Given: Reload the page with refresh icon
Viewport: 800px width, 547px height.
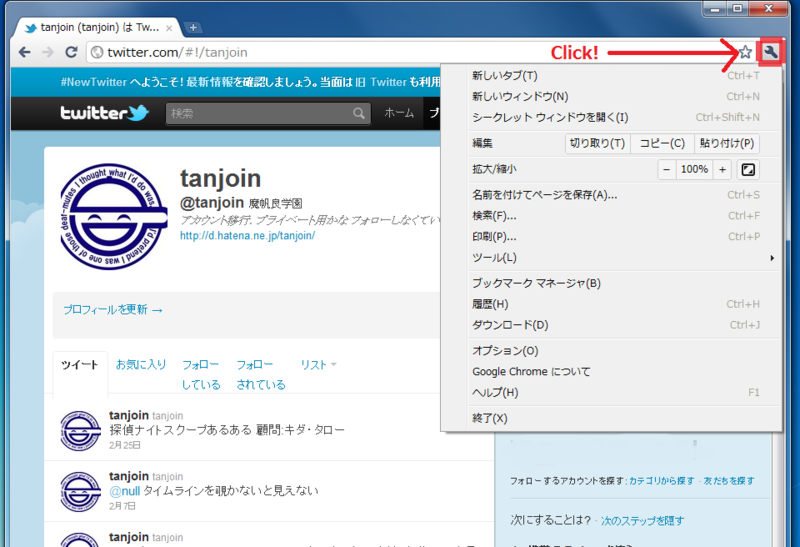Looking at the screenshot, I should point(71,52).
